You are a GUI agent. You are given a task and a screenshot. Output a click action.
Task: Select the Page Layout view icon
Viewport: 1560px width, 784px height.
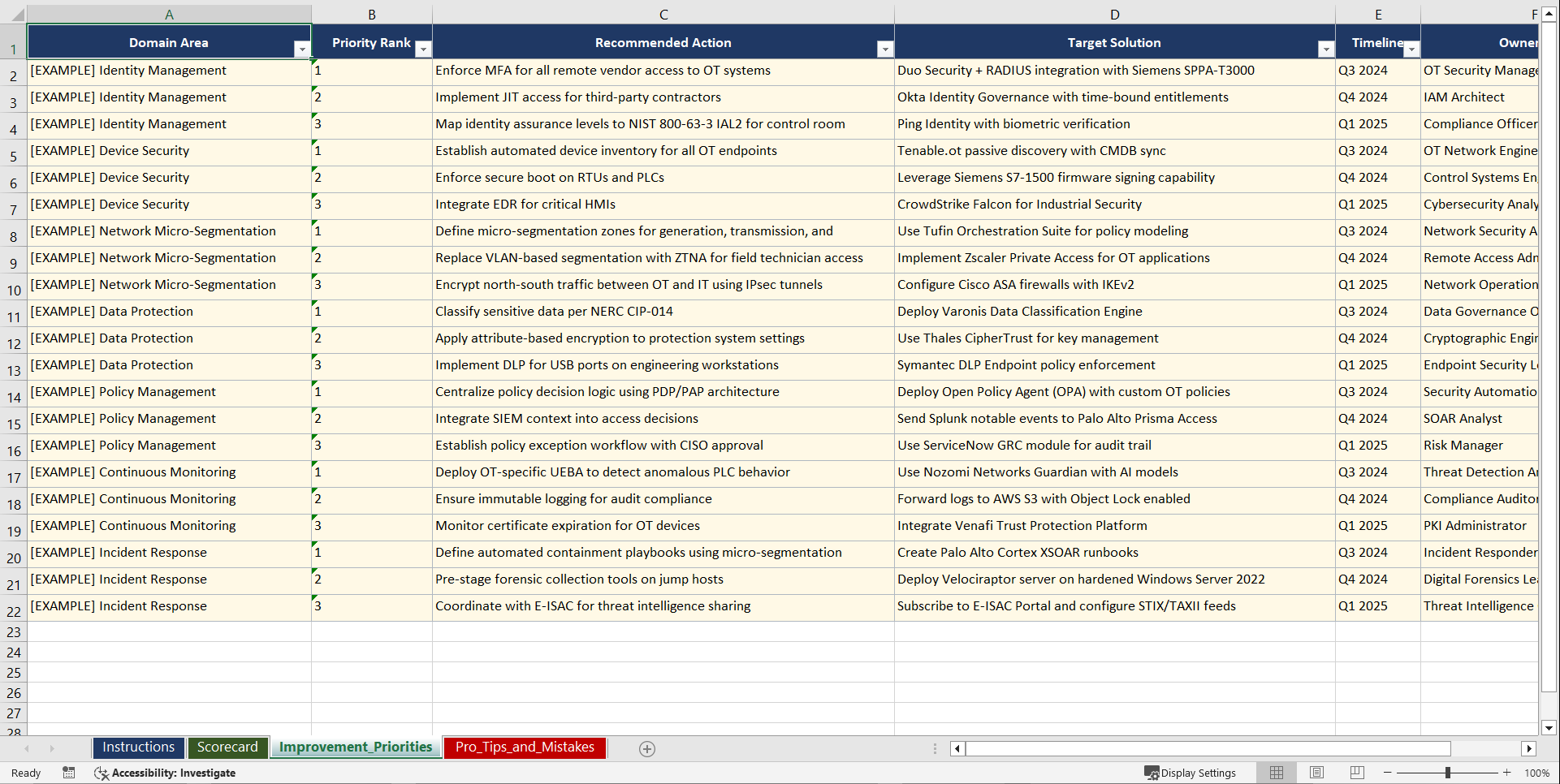pos(1316,773)
